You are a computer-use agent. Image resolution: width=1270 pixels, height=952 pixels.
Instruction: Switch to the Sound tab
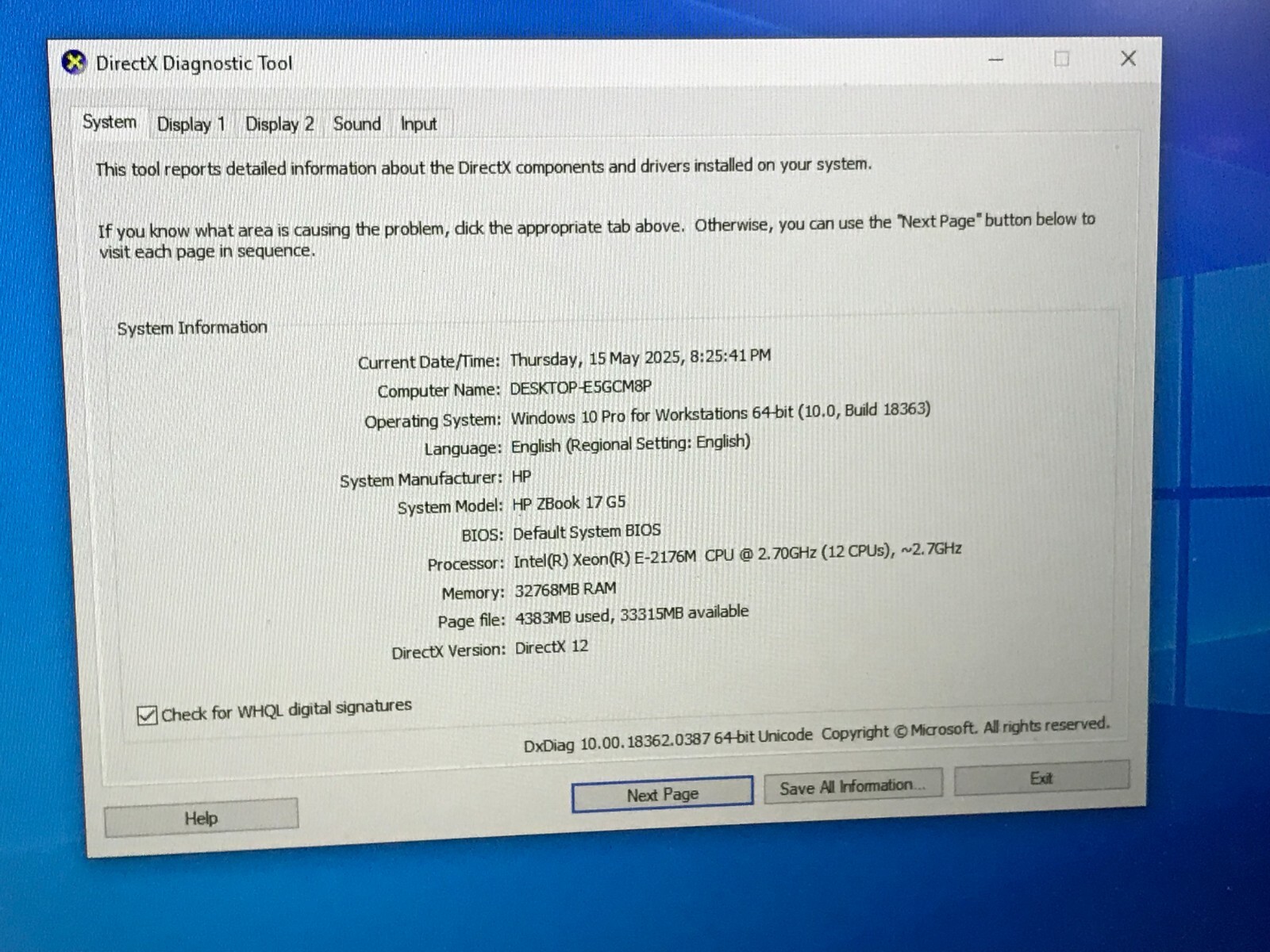357,124
